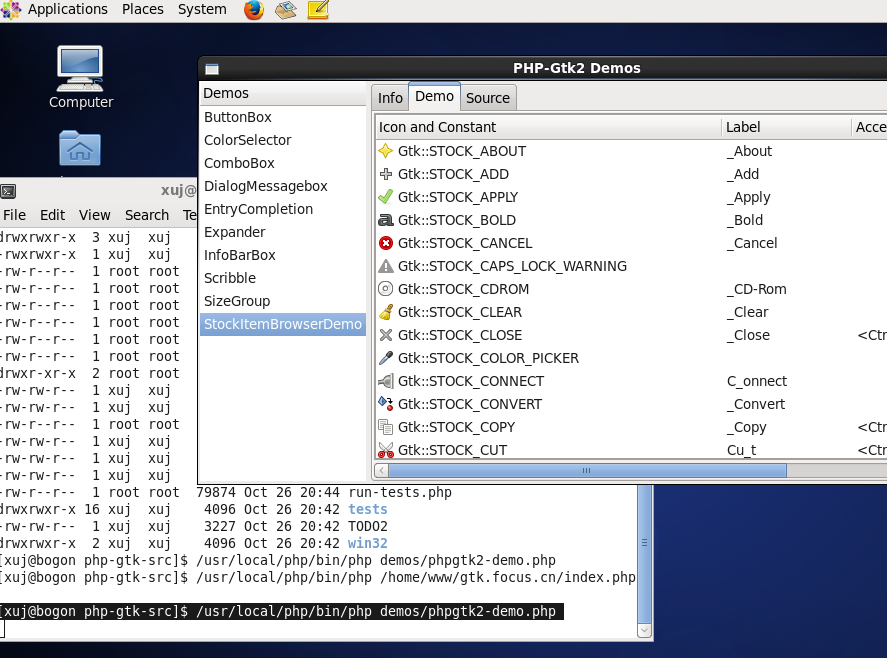Click the STOCK_COLOR_PICKER eyedropper icon
The height and width of the screenshot is (658, 887).
(385, 358)
